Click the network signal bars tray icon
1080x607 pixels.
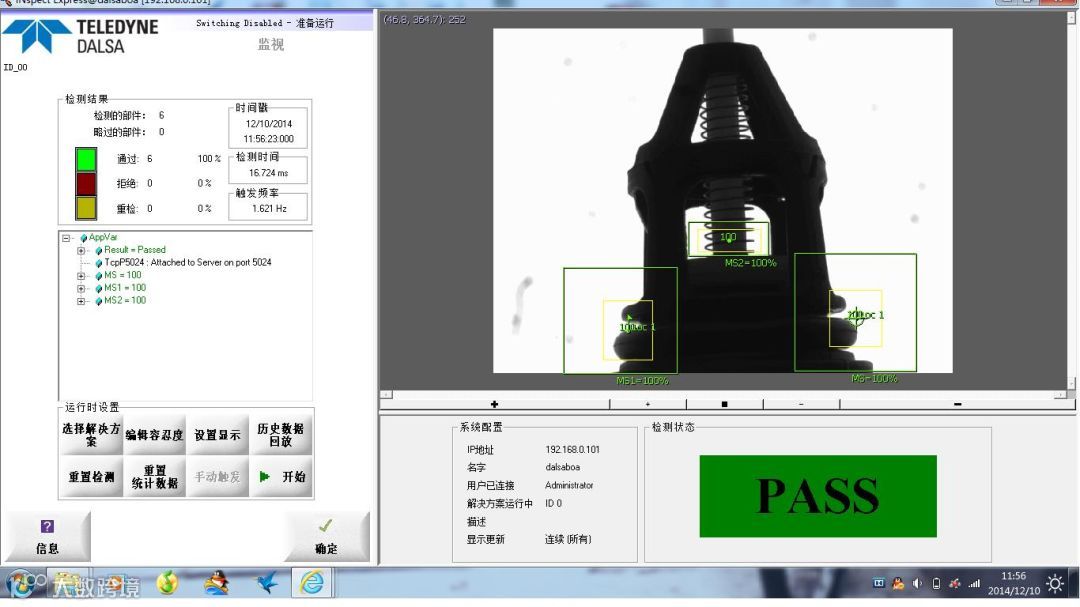pyautogui.click(x=974, y=584)
